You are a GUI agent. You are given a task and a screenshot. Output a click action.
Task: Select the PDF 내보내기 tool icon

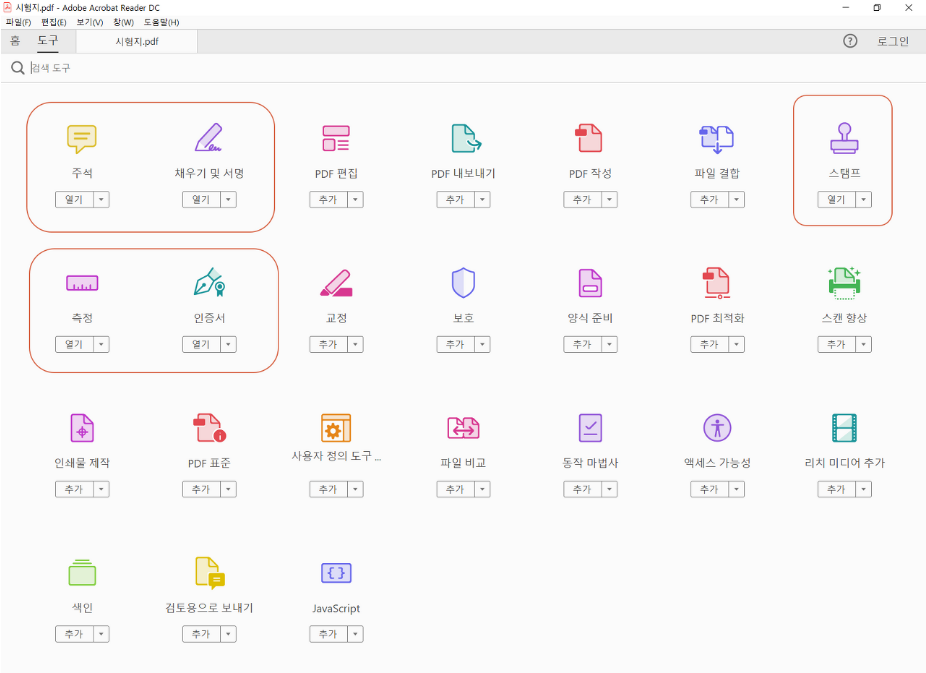pyautogui.click(x=466, y=138)
